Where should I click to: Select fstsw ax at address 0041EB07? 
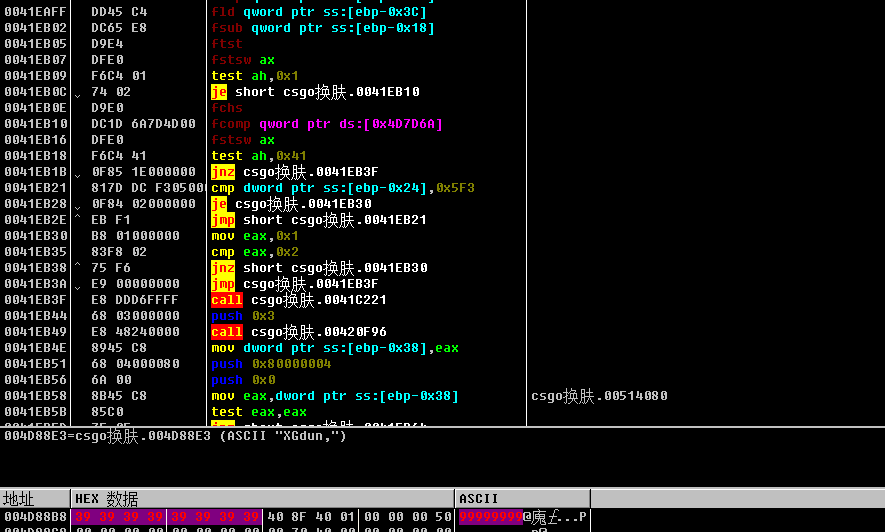(x=243, y=60)
